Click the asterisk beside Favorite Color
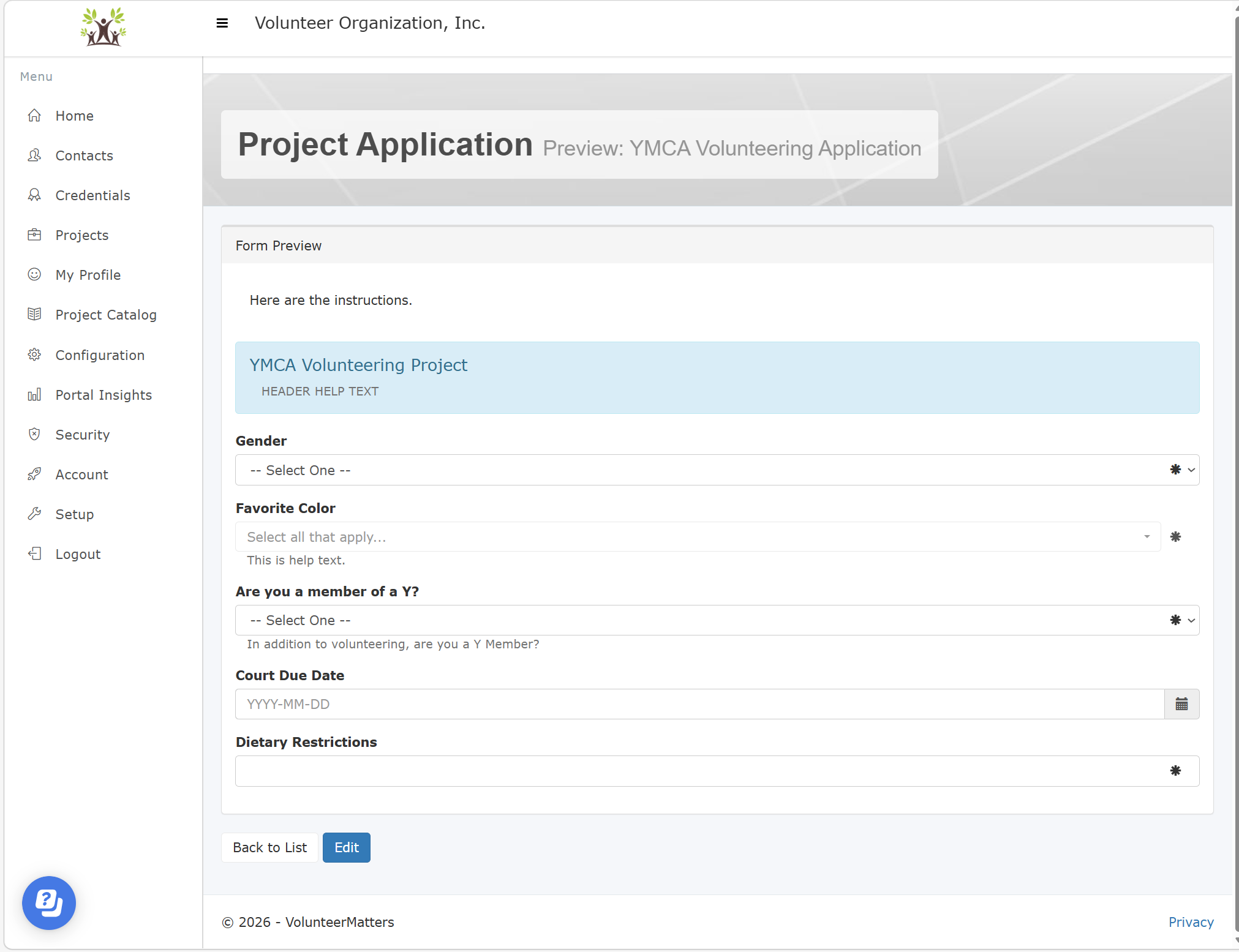This screenshot has width=1239, height=952. tap(1175, 537)
